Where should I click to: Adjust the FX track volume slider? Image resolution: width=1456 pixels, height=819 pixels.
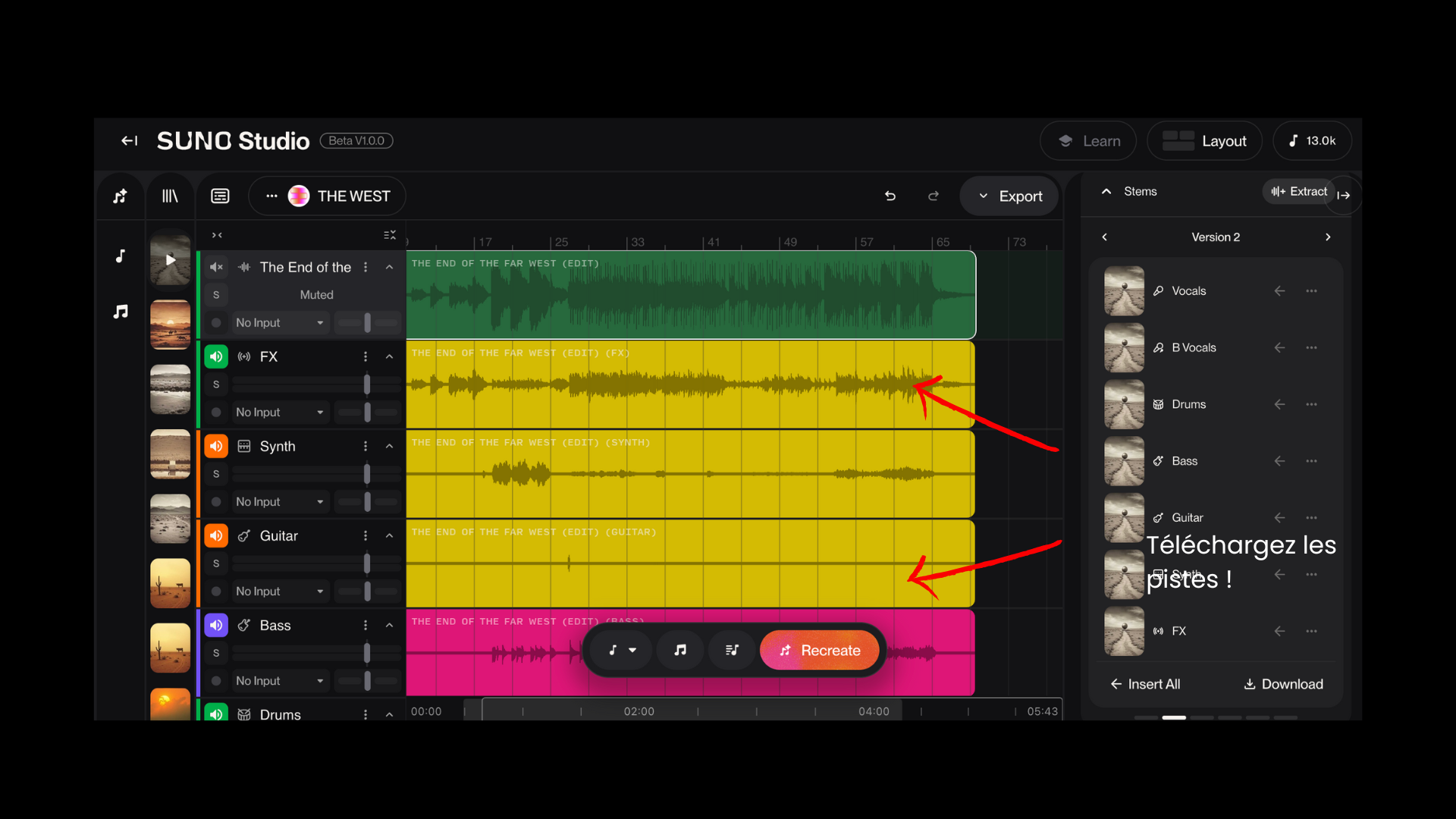[367, 384]
